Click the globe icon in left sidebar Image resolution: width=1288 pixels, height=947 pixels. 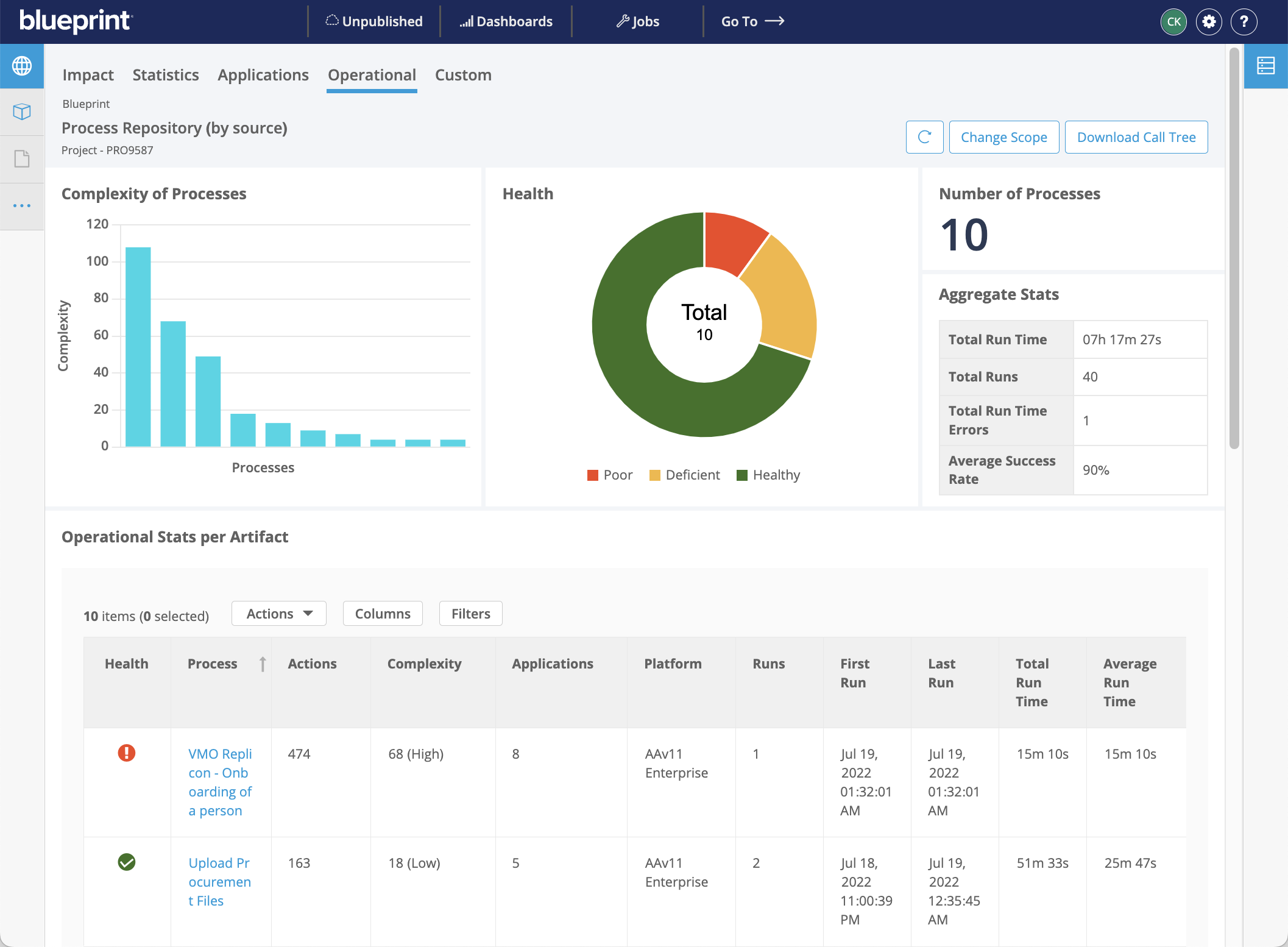pos(22,66)
